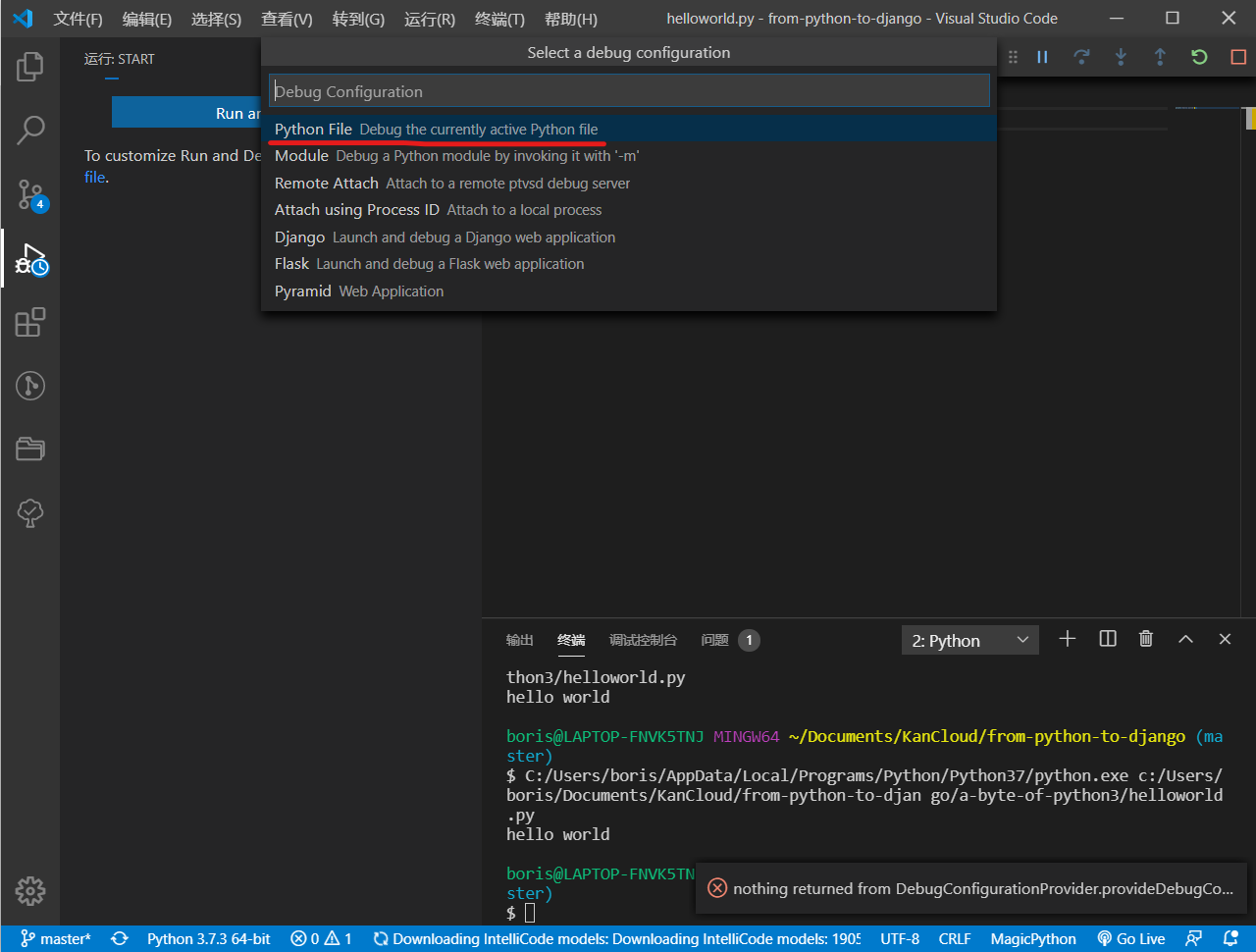Viewport: 1256px width, 952px height.
Task: Open the tree-shaped icon in the activity bar
Action: (30, 512)
